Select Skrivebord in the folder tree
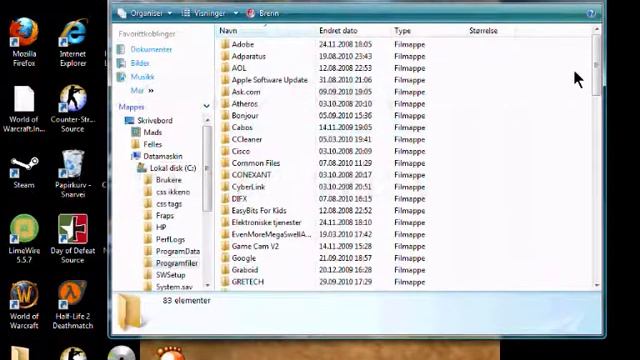The height and width of the screenshot is (360, 640). 155,120
